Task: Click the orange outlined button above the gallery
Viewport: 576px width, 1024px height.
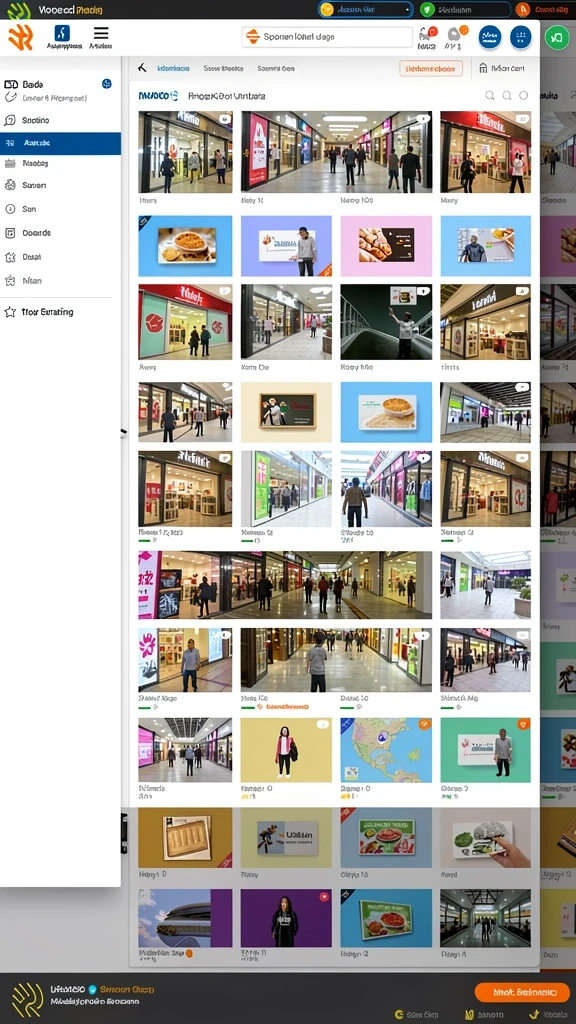Action: pyautogui.click(x=430, y=68)
